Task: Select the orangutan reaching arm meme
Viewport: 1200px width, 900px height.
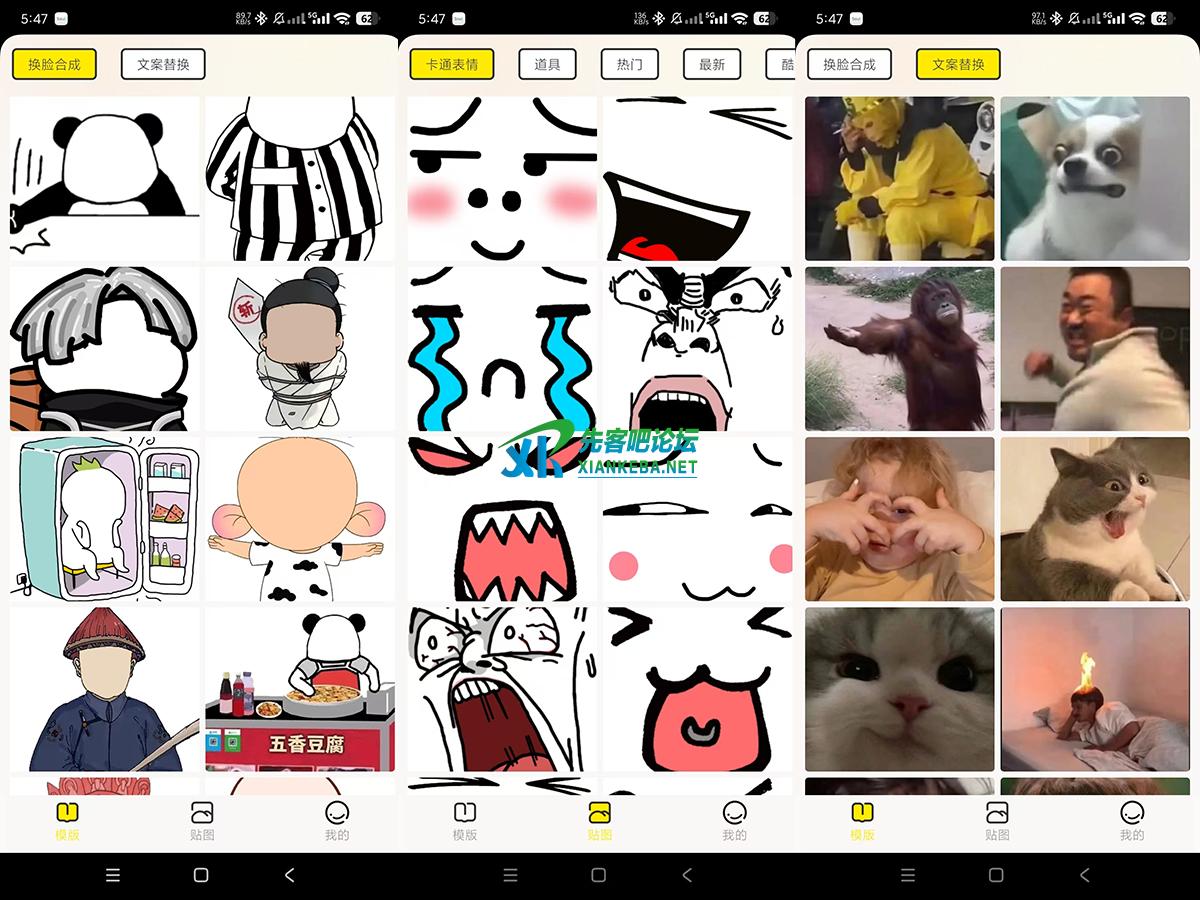Action: tap(899, 348)
